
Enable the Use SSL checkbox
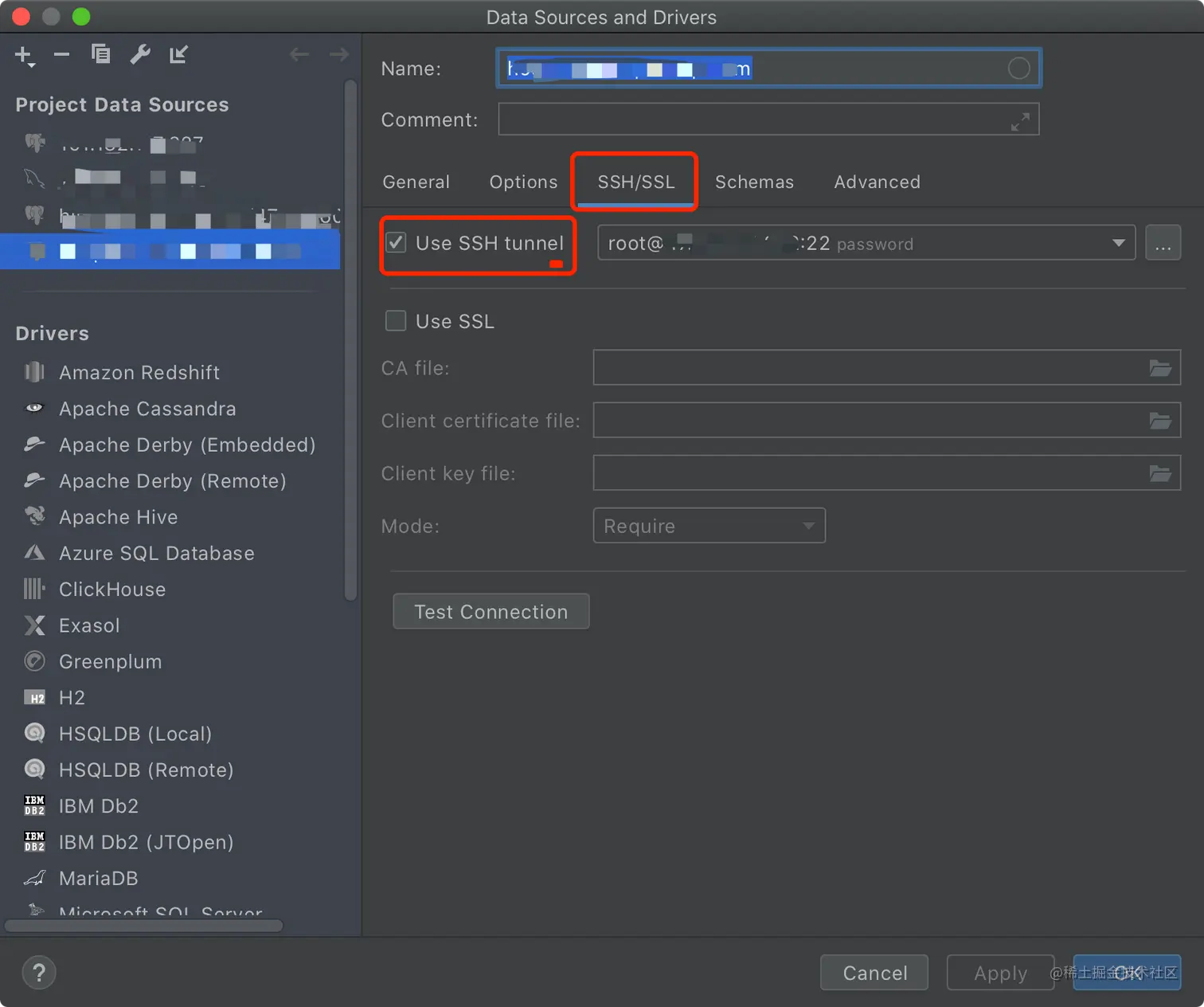[x=396, y=320]
